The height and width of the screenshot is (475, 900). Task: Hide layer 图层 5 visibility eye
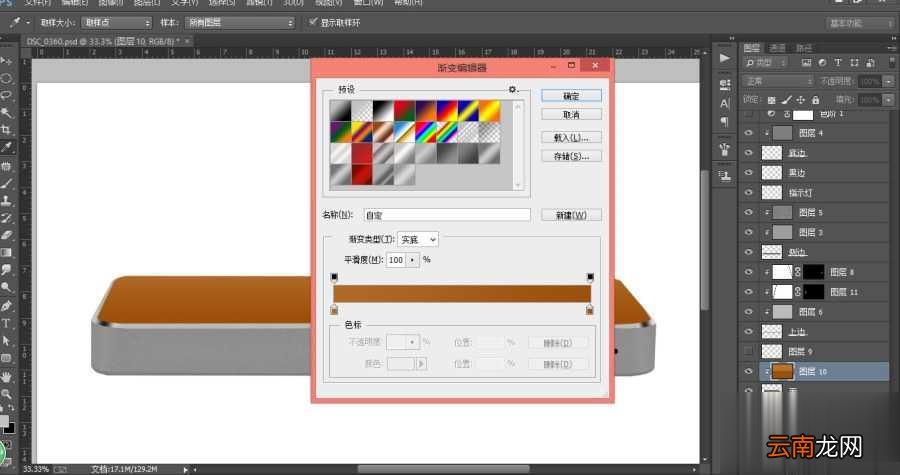(x=748, y=212)
